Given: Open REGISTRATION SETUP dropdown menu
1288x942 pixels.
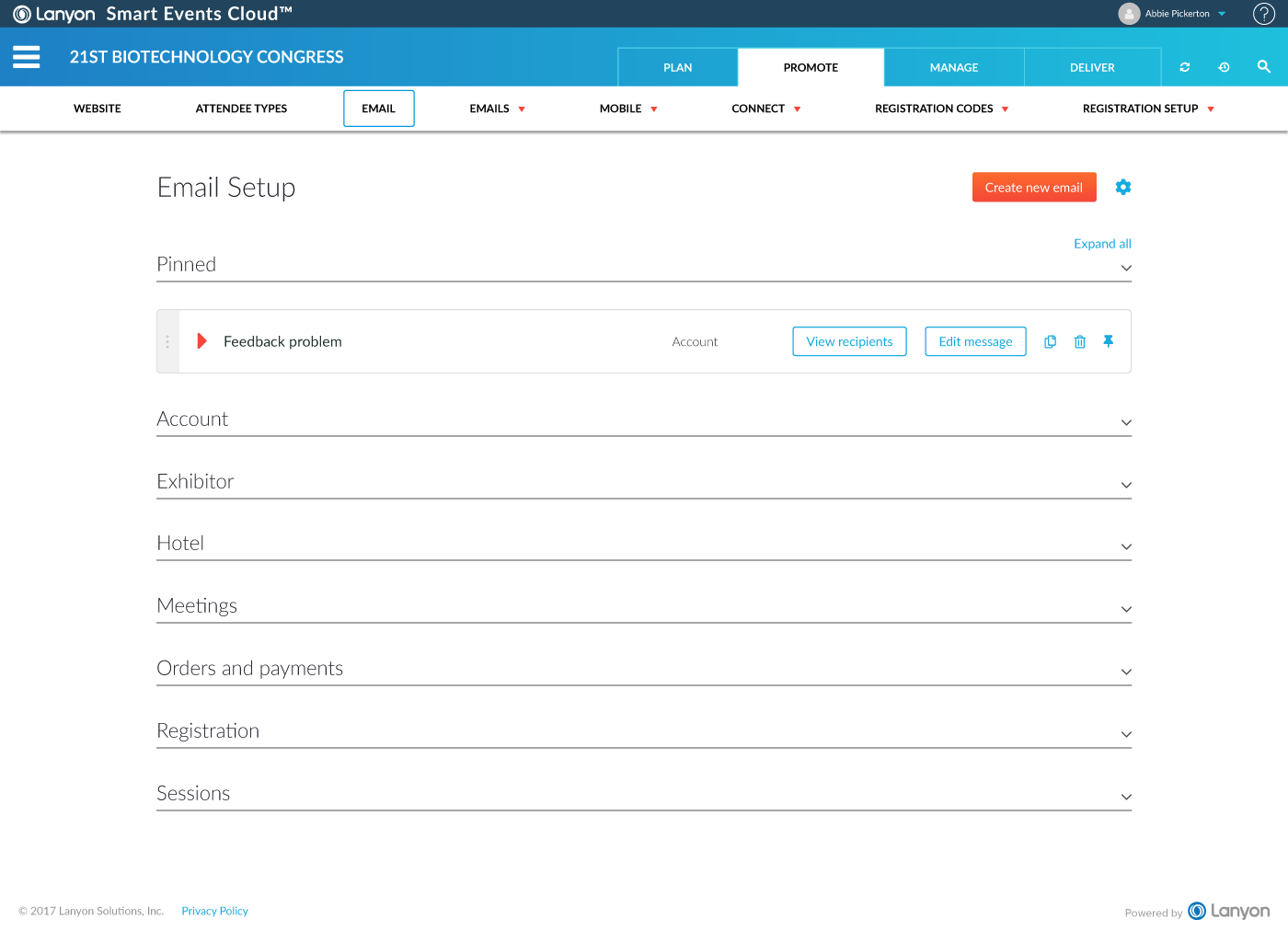Looking at the screenshot, I should click(x=1149, y=109).
